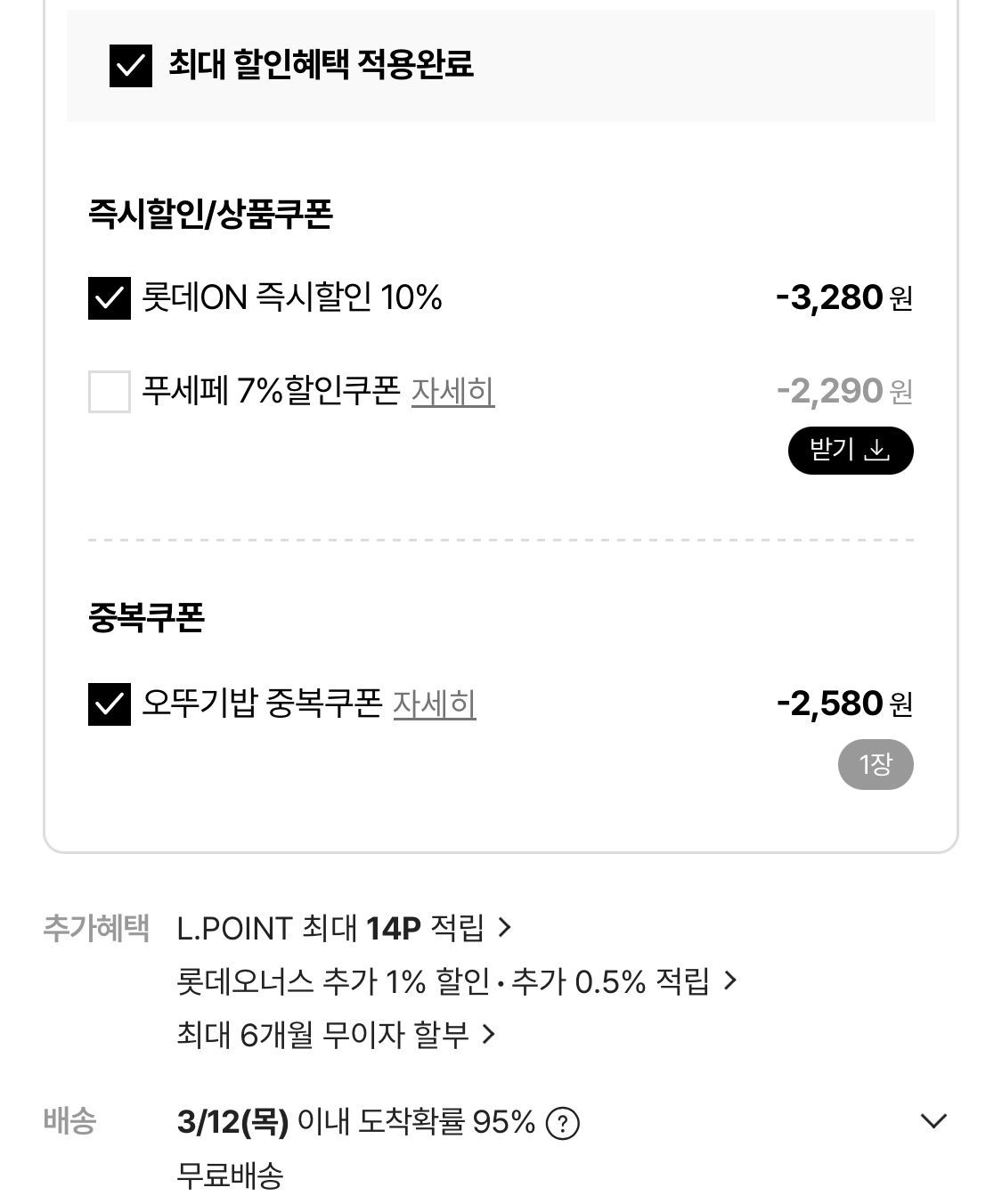Click the -3,280원 instant discount amount
Image resolution: width=1002 pixels, height=1204 pixels.
(x=843, y=297)
